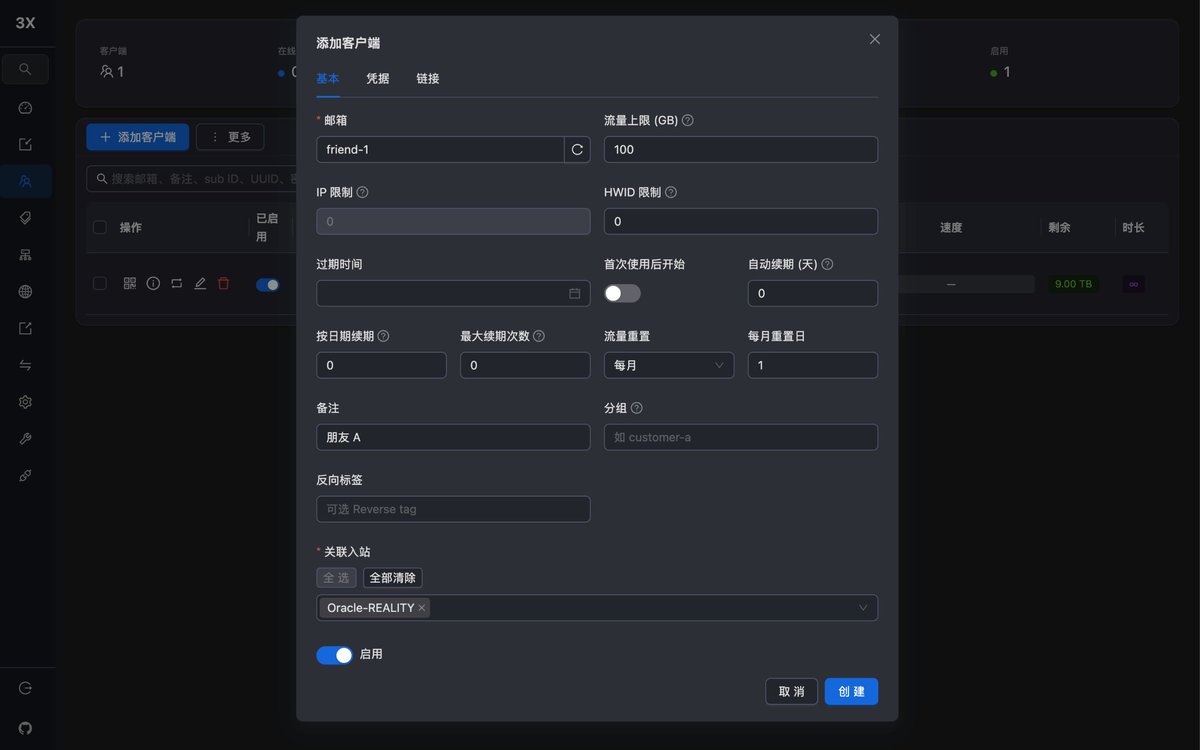Image resolution: width=1200 pixels, height=750 pixels.
Task: Open the dashboard gauge icon in sidebar
Action: pyautogui.click(x=25, y=108)
